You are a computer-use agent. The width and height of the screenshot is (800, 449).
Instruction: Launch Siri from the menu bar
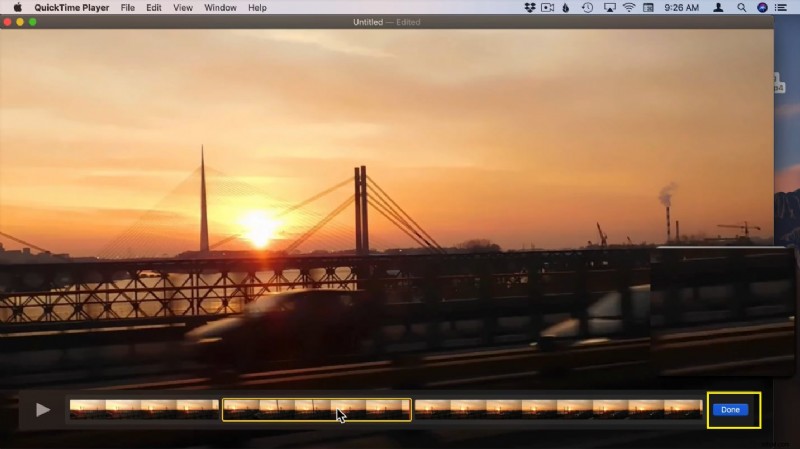pyautogui.click(x=763, y=7)
